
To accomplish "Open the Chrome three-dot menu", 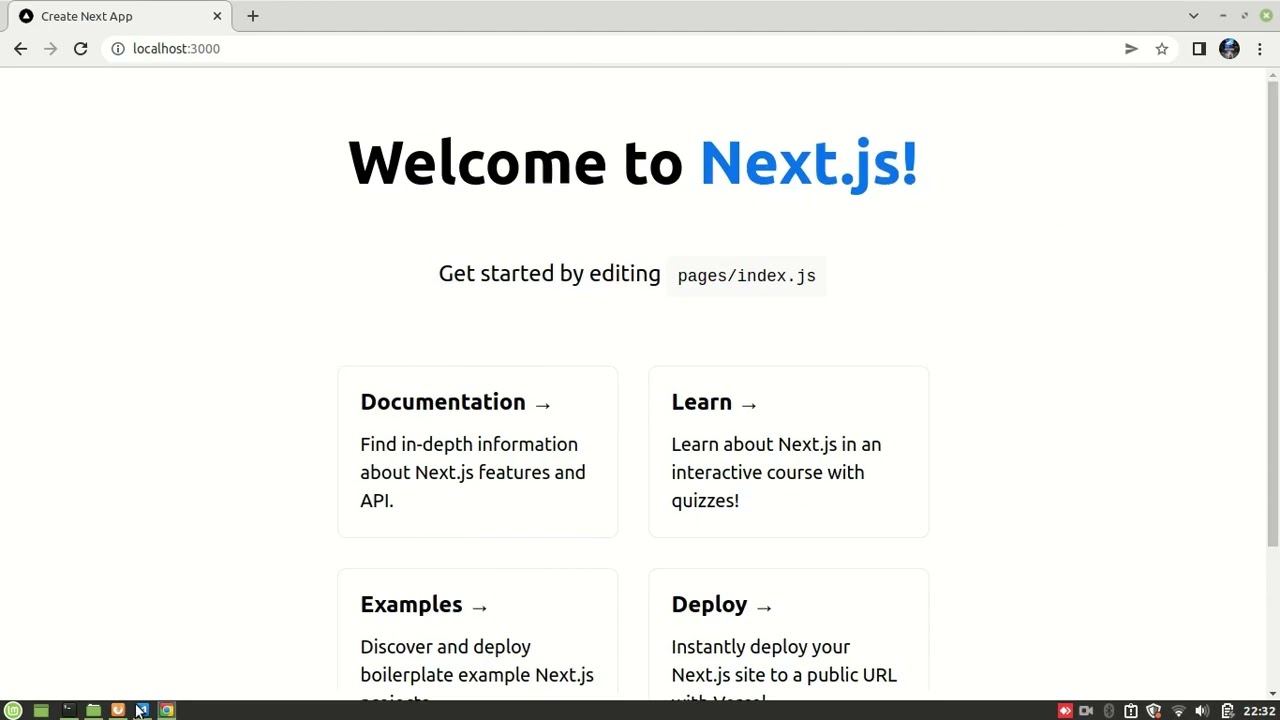I will [1260, 48].
